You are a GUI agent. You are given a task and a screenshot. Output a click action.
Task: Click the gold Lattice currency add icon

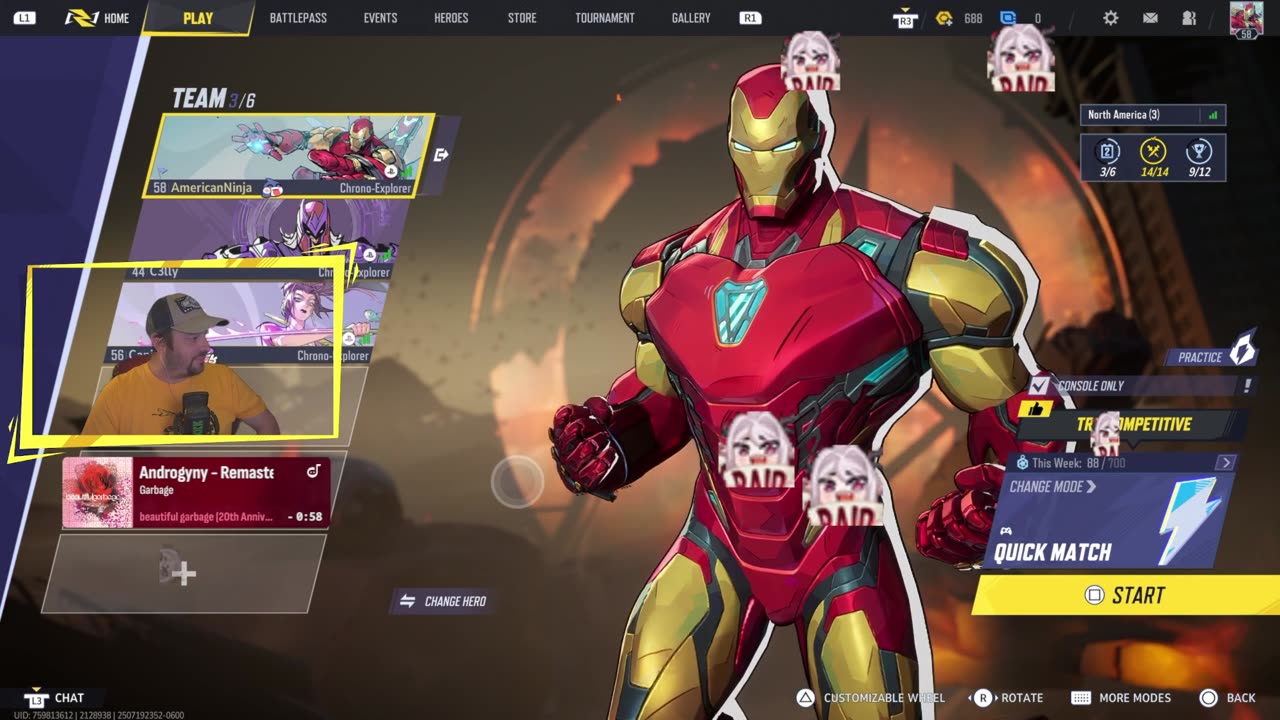click(x=943, y=18)
